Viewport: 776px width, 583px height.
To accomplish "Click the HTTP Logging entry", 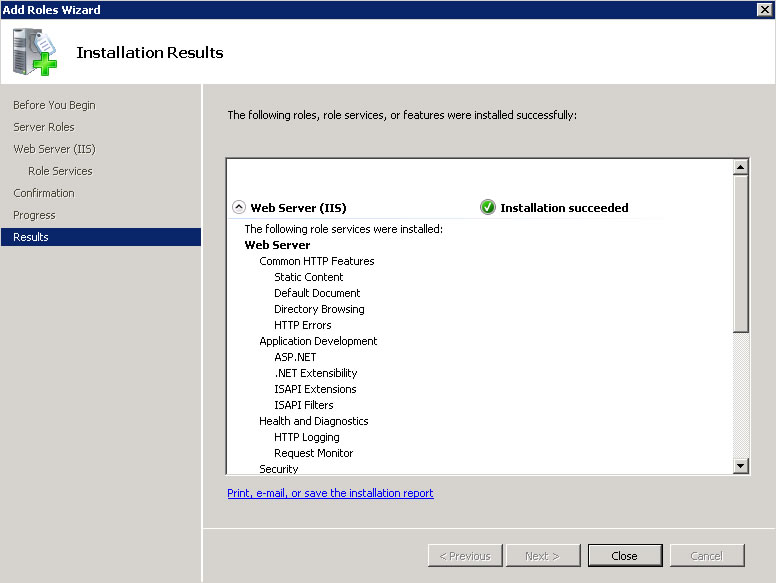I will (307, 437).
